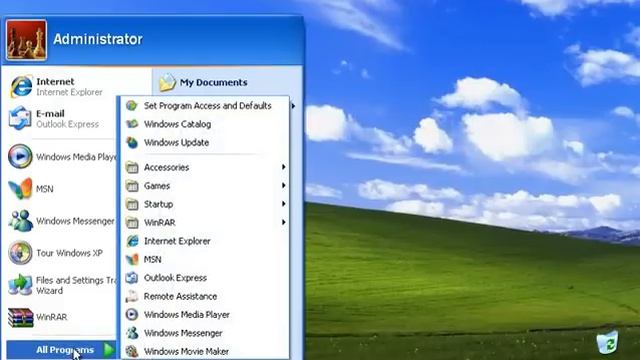Click the MSN butterfly icon in left column

click(x=20, y=188)
